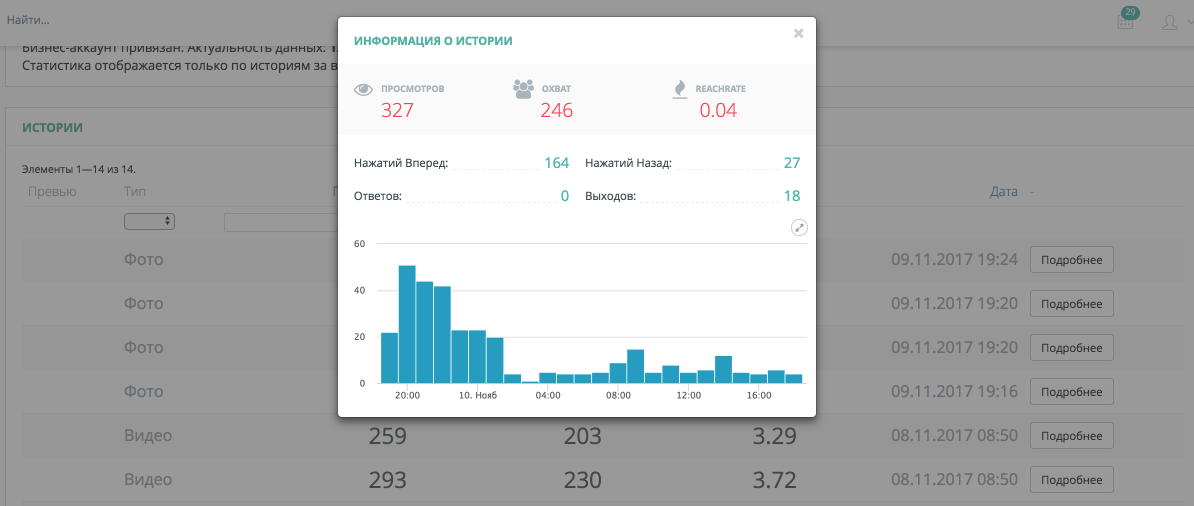Click the Нажатий Вперед value 164
Viewport: 1194px width, 506px height.
pyautogui.click(x=556, y=163)
